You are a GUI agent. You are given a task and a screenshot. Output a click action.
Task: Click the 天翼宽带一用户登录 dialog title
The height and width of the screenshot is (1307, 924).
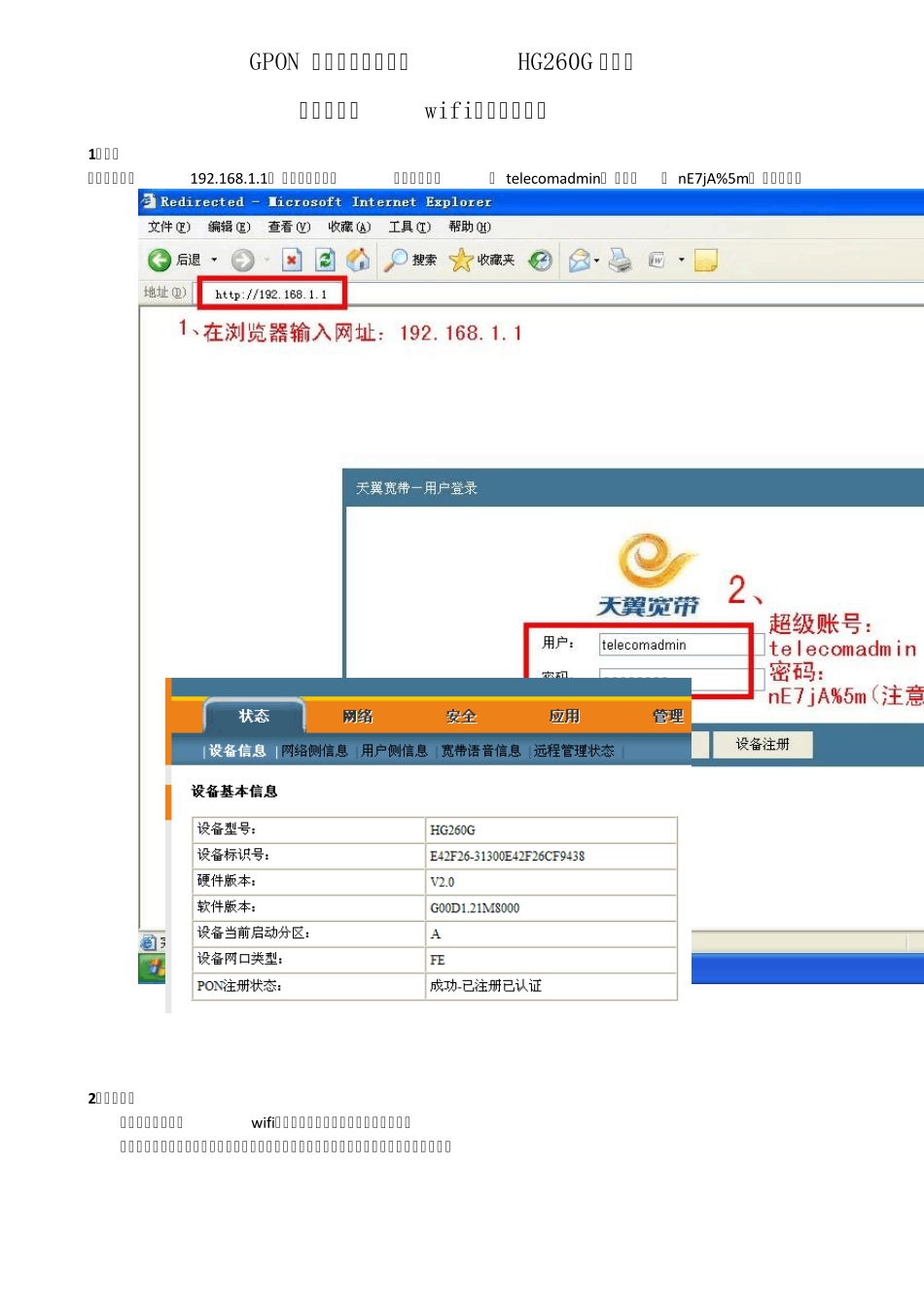pyautogui.click(x=416, y=488)
